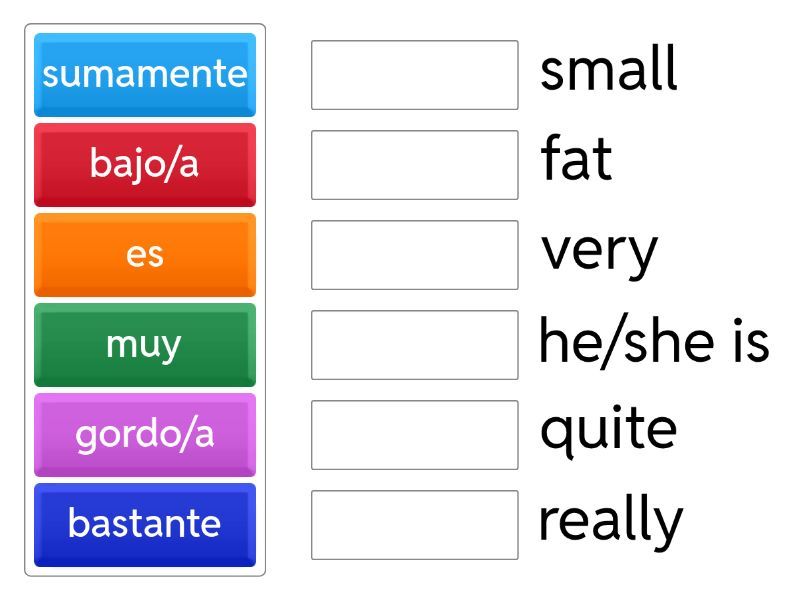Click the tile tray's top border strip
This screenshot has width=800, height=600.
coord(145,28)
